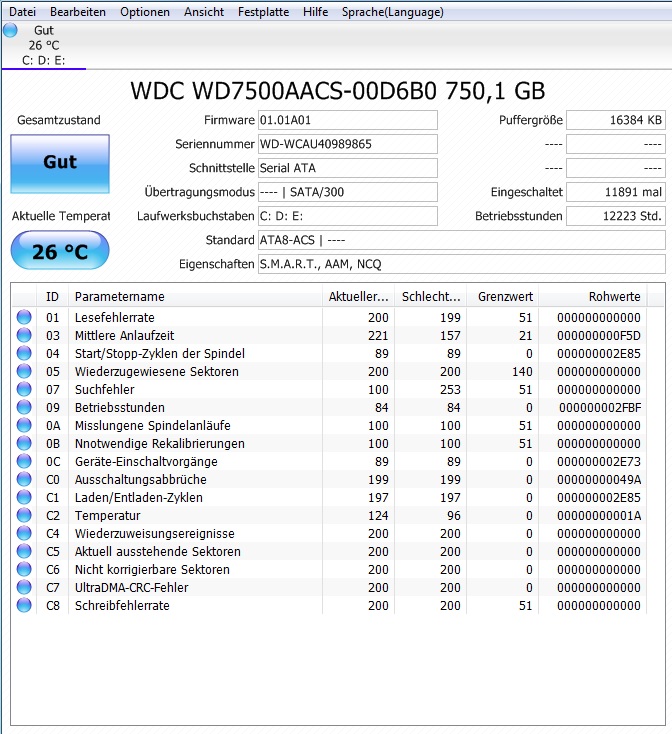Open the Festplatte menu

point(263,12)
